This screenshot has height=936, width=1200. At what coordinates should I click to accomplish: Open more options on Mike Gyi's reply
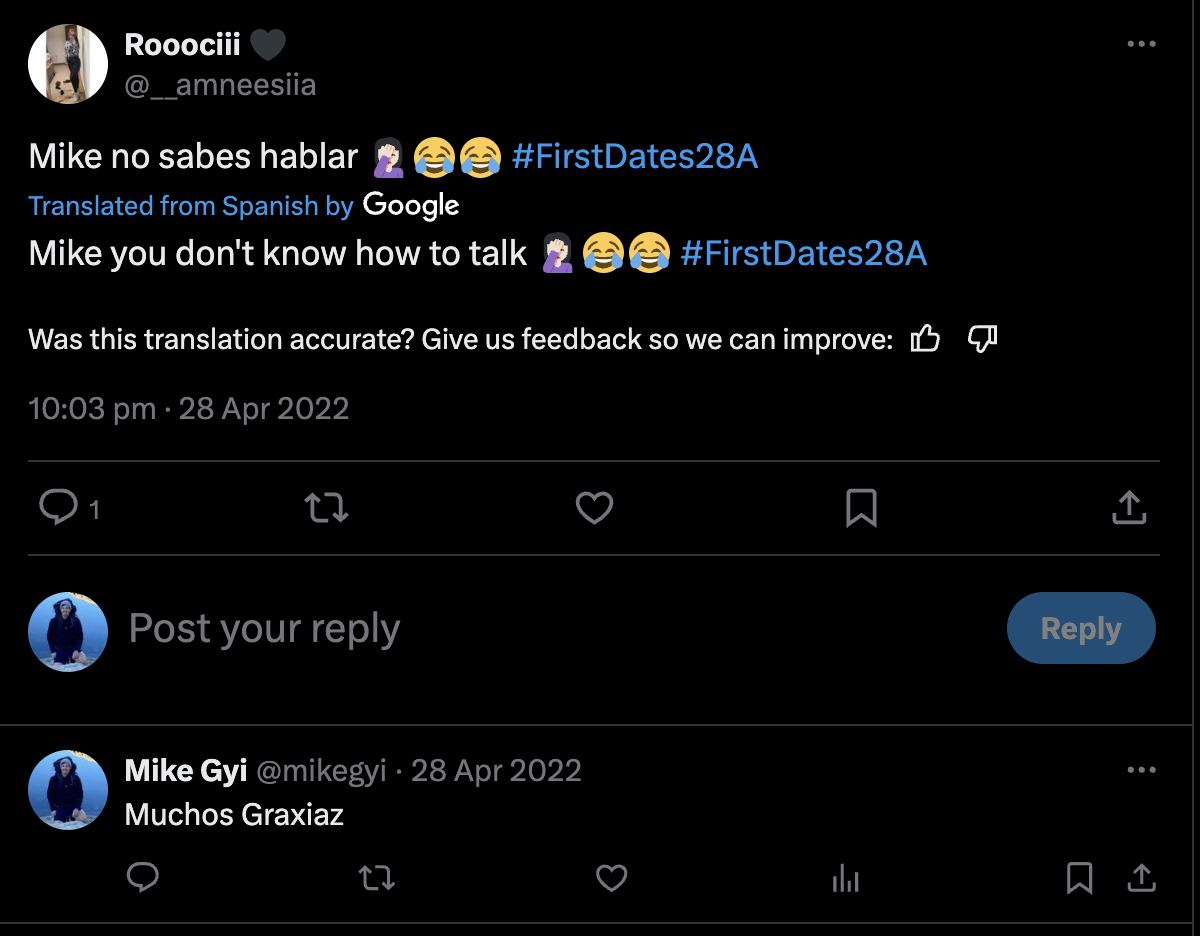tap(1141, 770)
